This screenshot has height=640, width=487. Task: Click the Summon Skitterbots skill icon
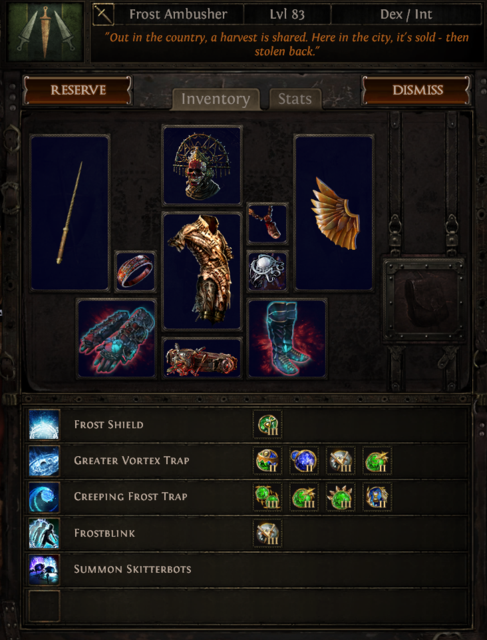(44, 569)
